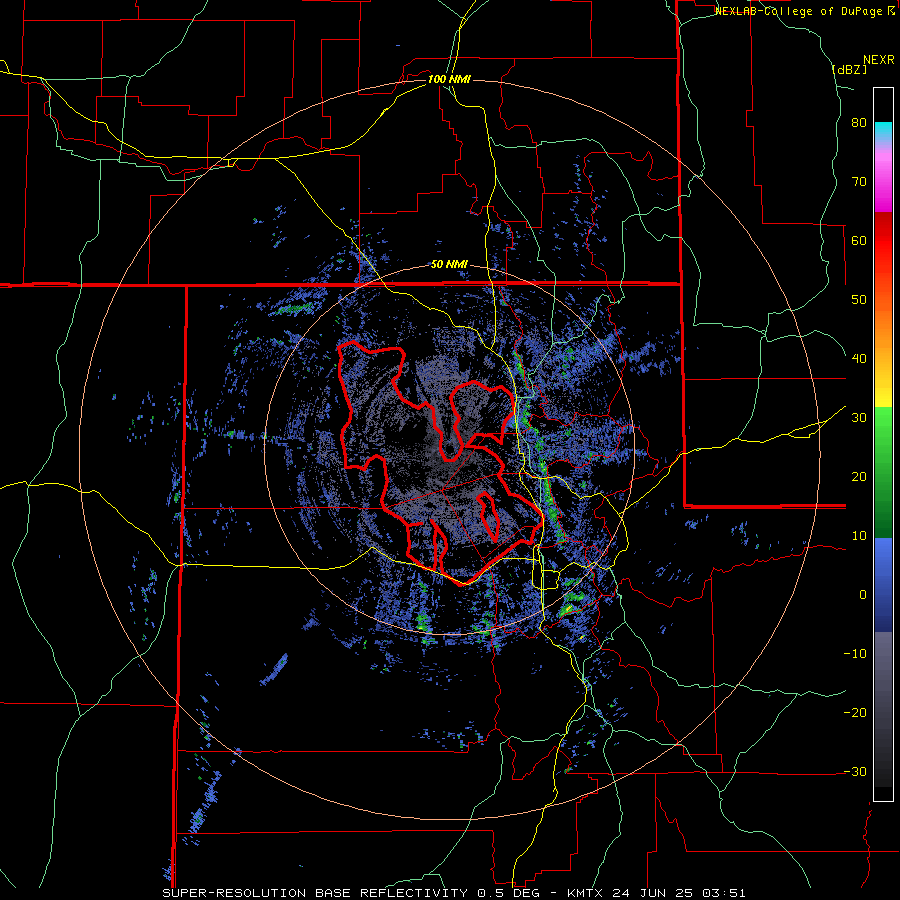Viewport: 900px width, 900px height.
Task: Click the 0 value on the dBZ scale
Action: pyautogui.click(x=863, y=595)
